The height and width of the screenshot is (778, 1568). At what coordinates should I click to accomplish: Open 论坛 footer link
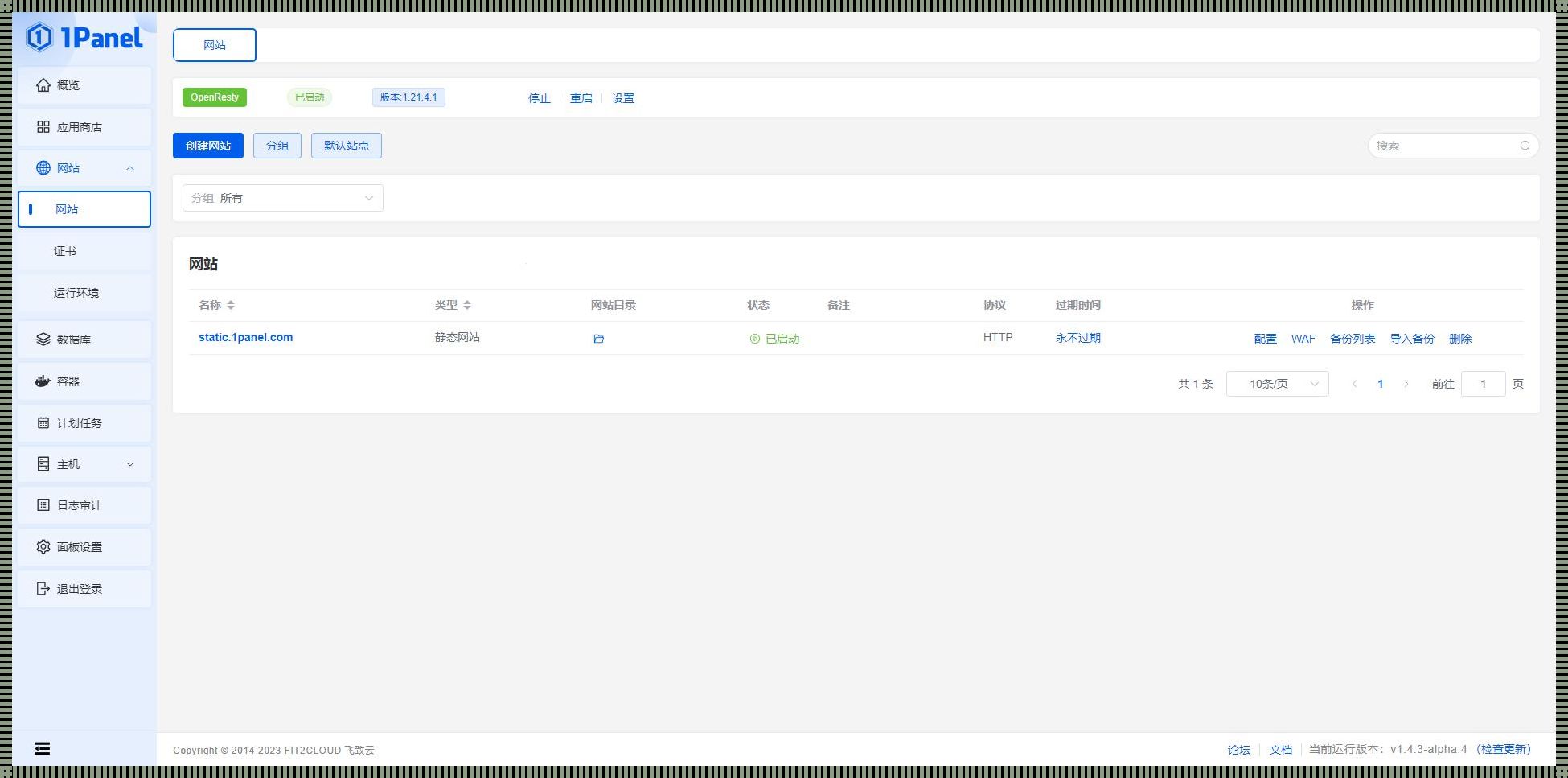(x=1239, y=750)
